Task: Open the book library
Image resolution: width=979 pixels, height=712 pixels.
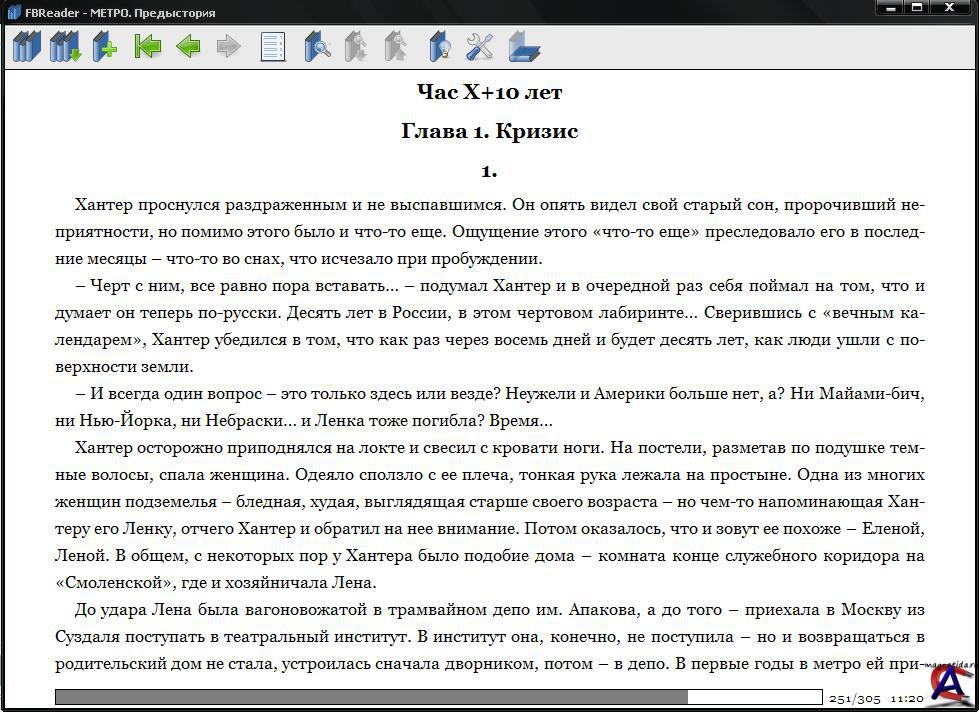Action: [26, 47]
